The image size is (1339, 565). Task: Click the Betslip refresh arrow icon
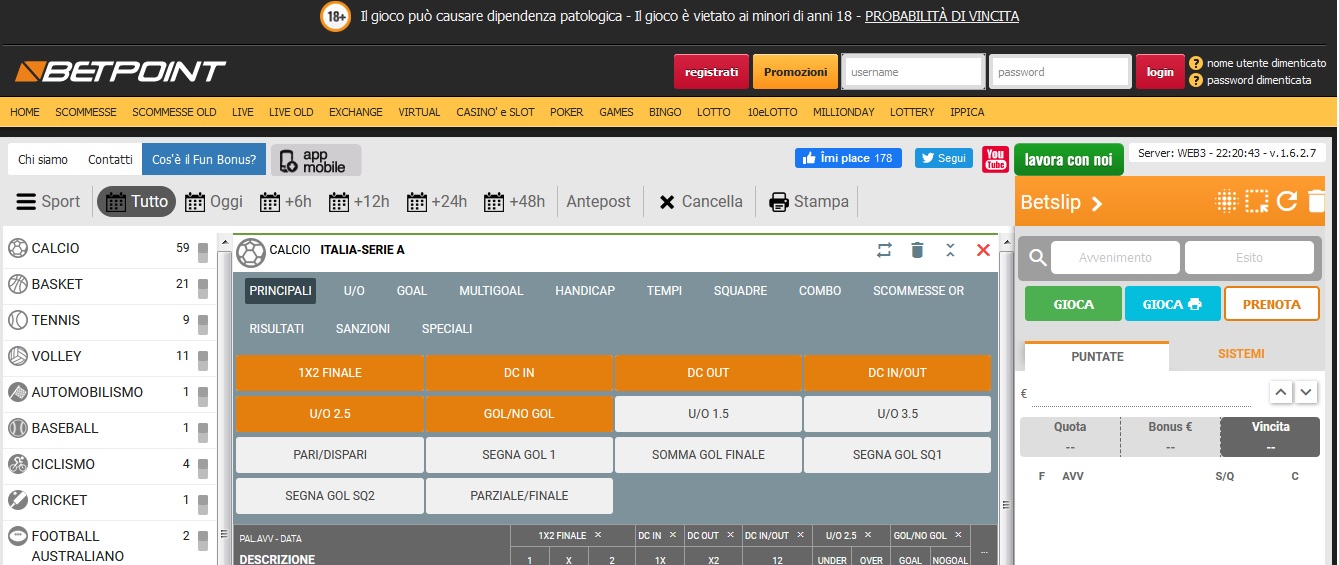[x=1287, y=201]
